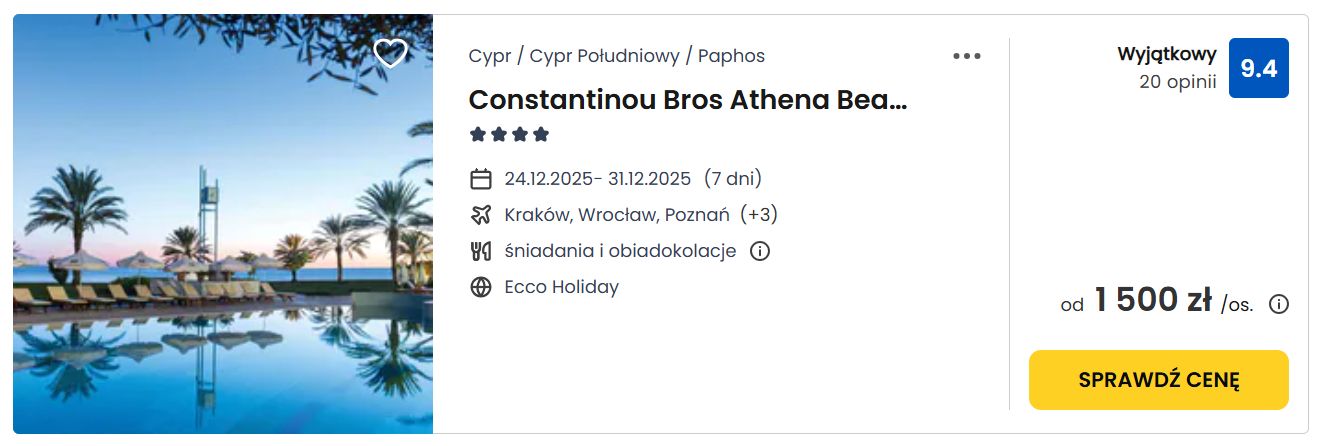
Task: Click the four-star hotel rating stars
Action: point(510,134)
